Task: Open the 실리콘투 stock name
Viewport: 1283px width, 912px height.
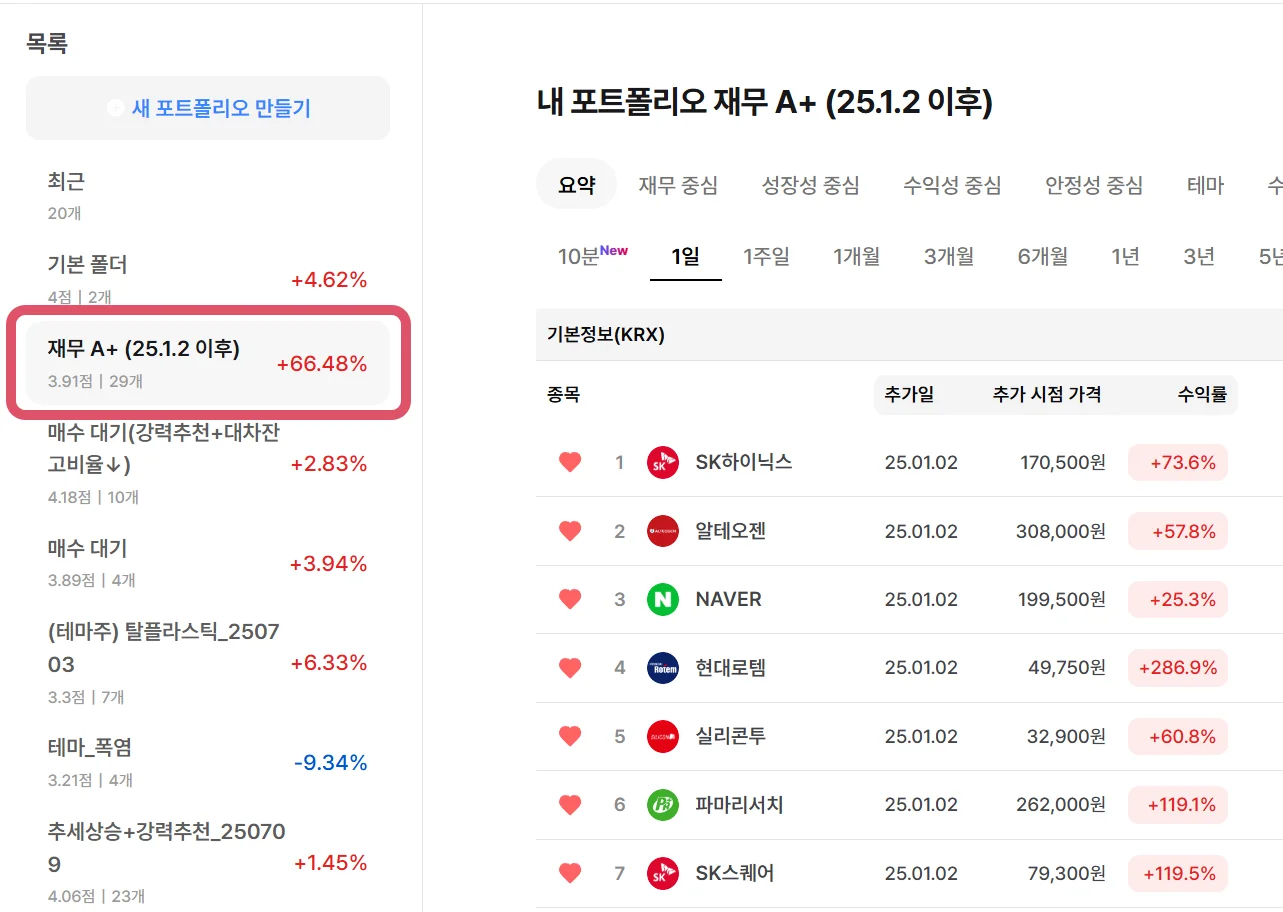Action: [x=731, y=737]
